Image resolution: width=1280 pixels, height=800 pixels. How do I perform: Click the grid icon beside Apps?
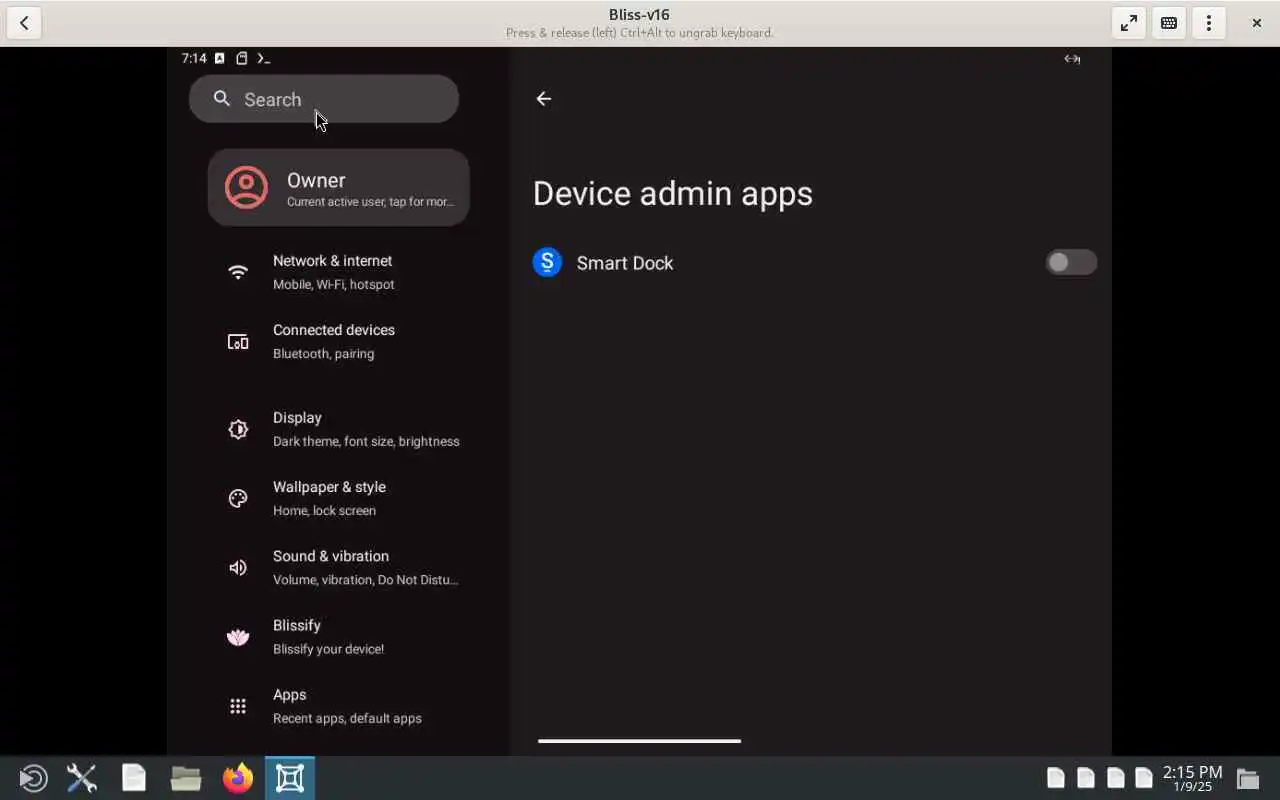(238, 706)
